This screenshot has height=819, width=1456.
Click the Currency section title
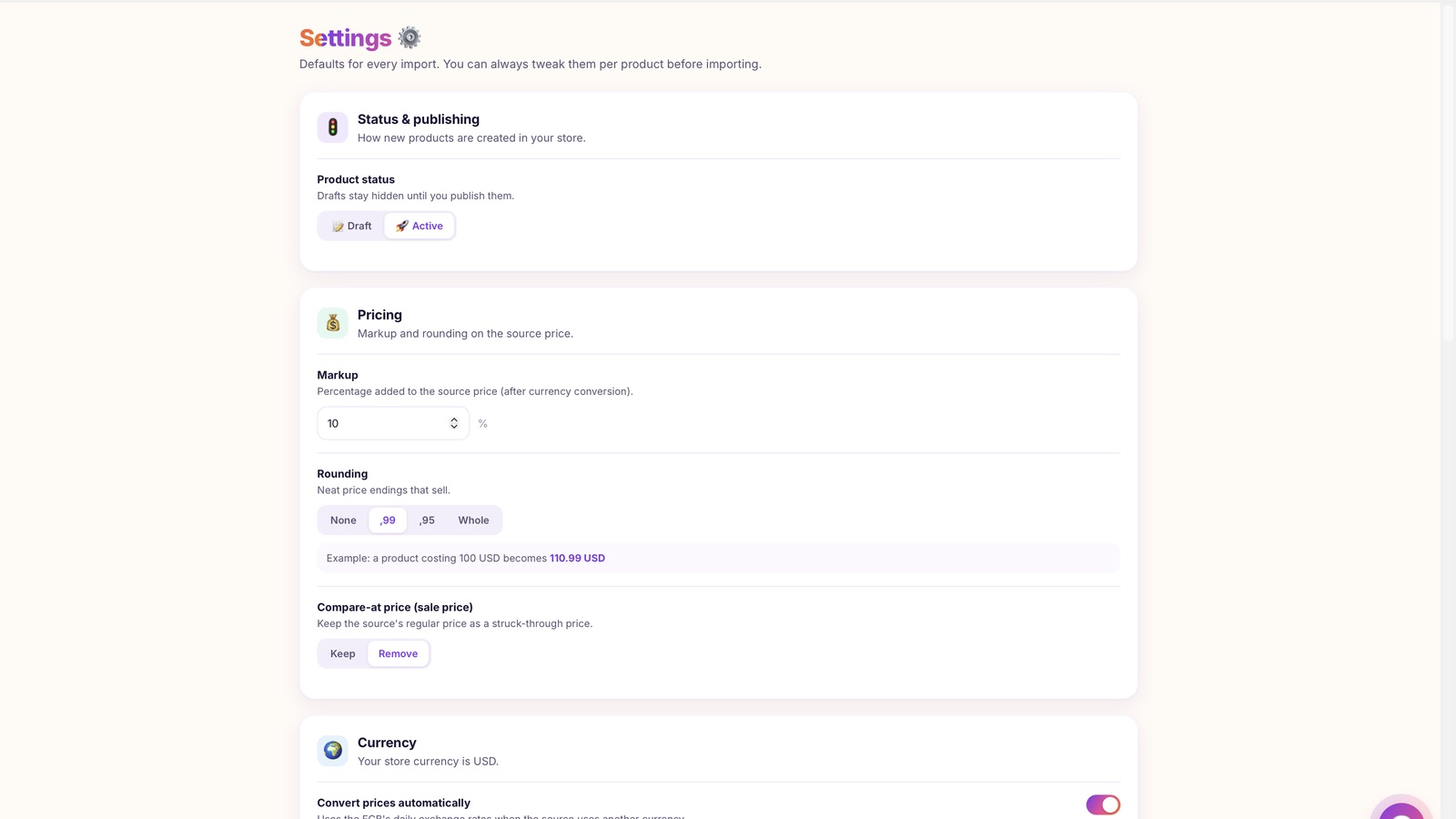(x=387, y=743)
